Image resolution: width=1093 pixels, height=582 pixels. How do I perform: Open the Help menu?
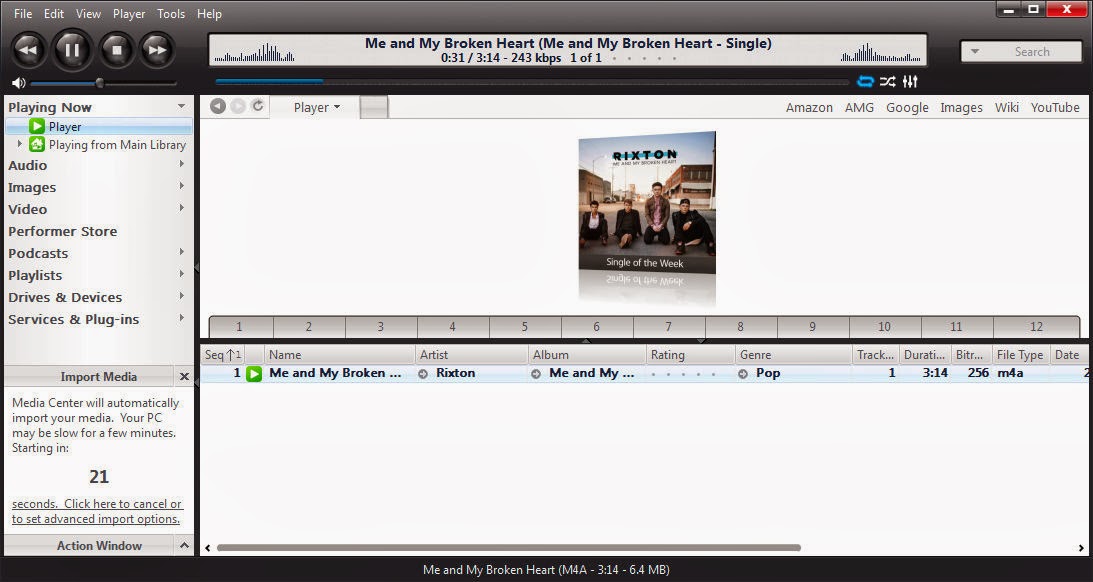coord(209,13)
